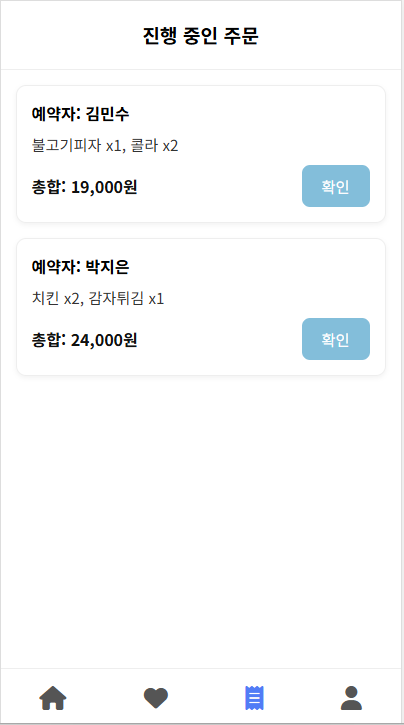Click the blank header space right of the title
404x725 pixels.
(x=330, y=36)
